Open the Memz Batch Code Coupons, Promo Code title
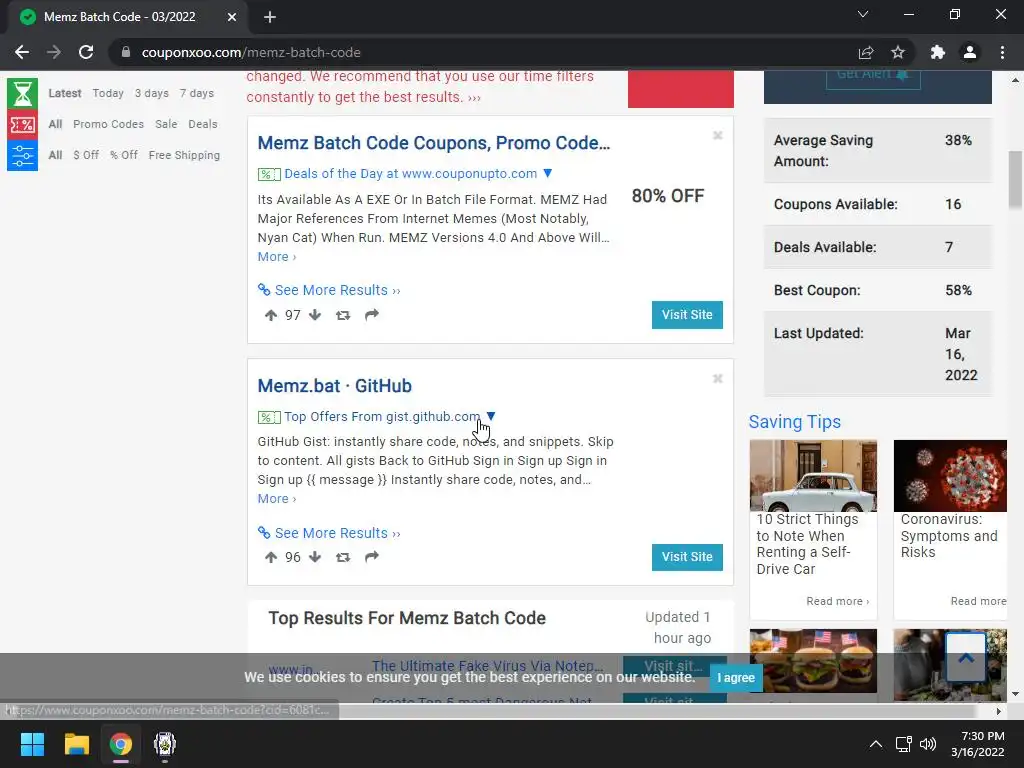Screen dimensions: 1024x768 click(x=434, y=143)
